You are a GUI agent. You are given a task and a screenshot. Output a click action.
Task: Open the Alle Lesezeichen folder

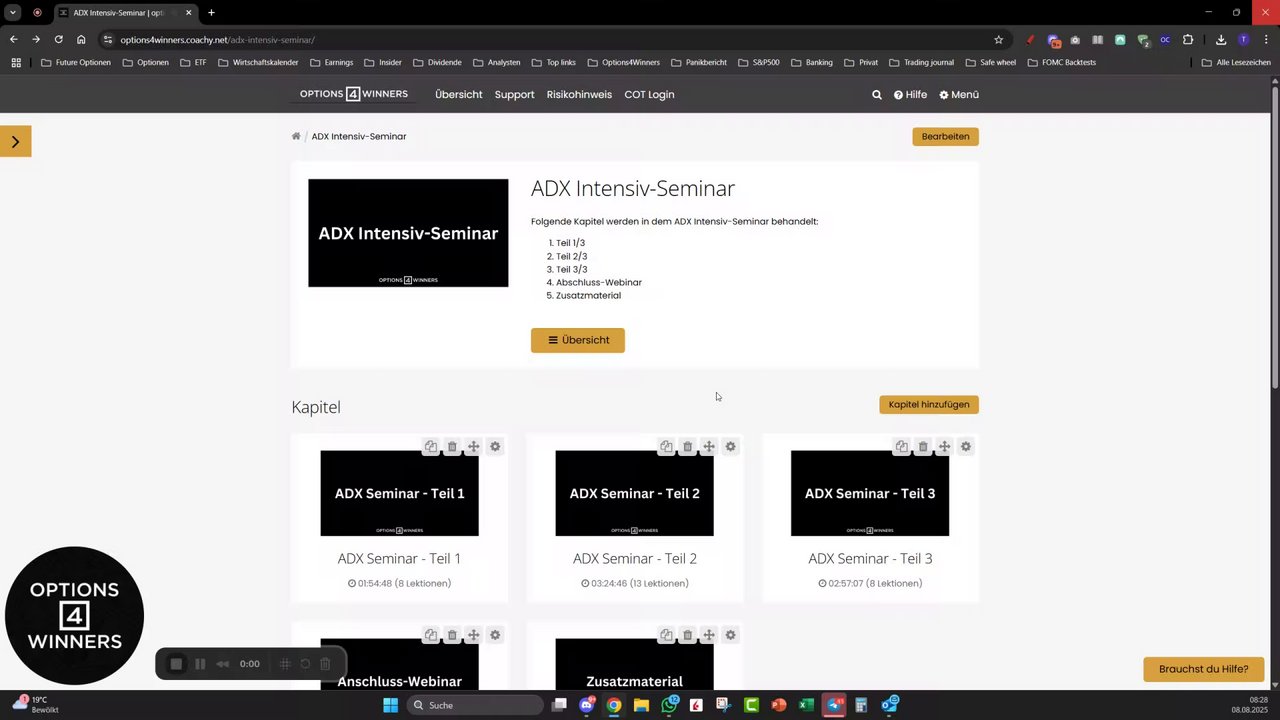1236,62
